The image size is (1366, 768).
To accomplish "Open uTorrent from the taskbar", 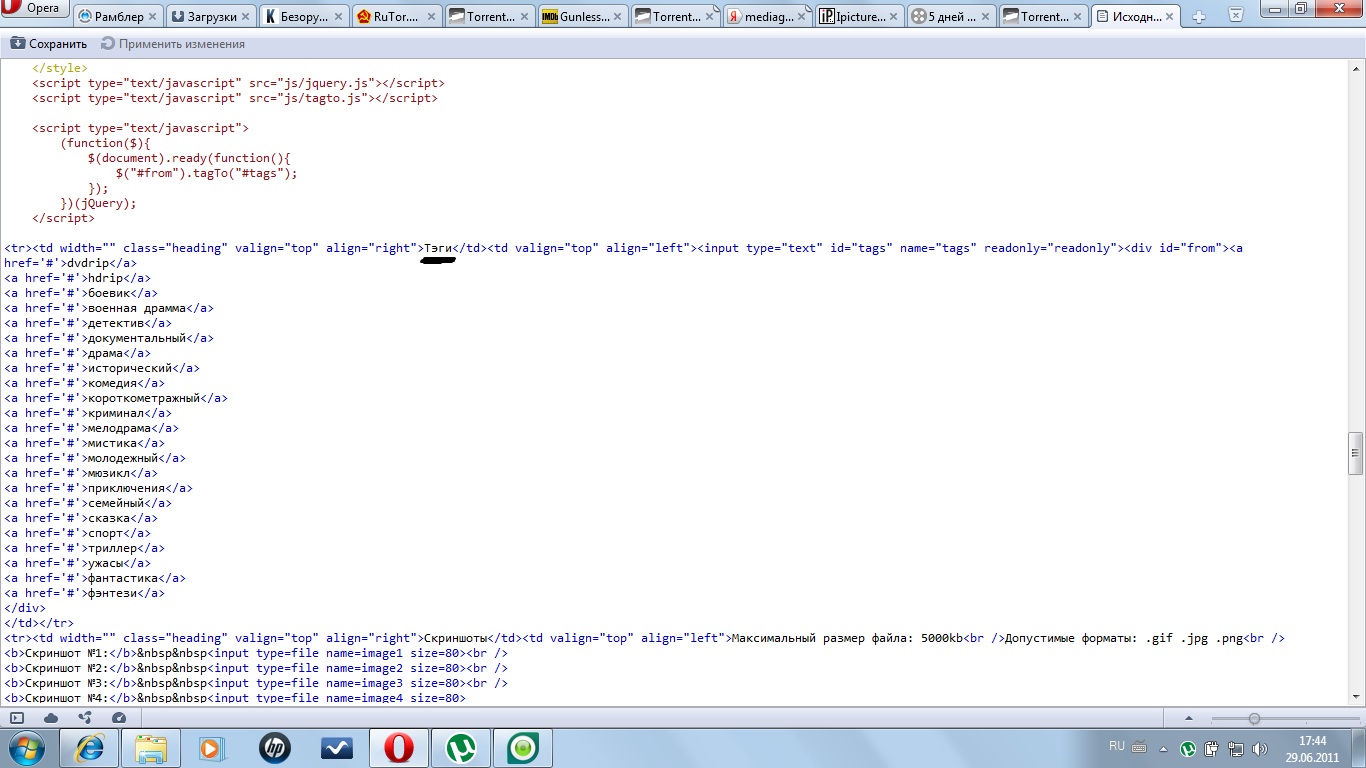I will point(461,748).
